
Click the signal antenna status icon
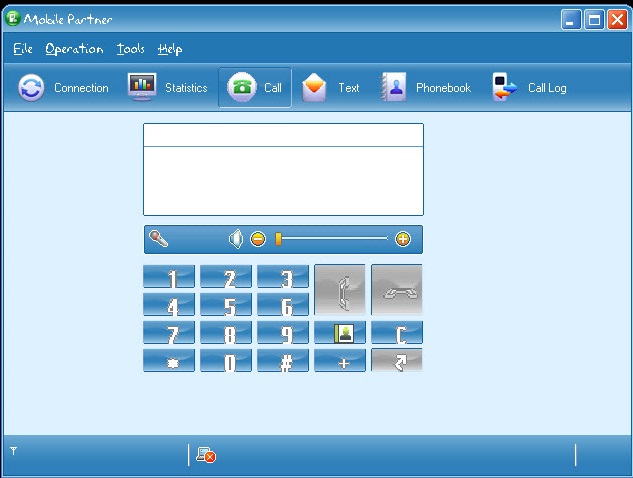13,451
